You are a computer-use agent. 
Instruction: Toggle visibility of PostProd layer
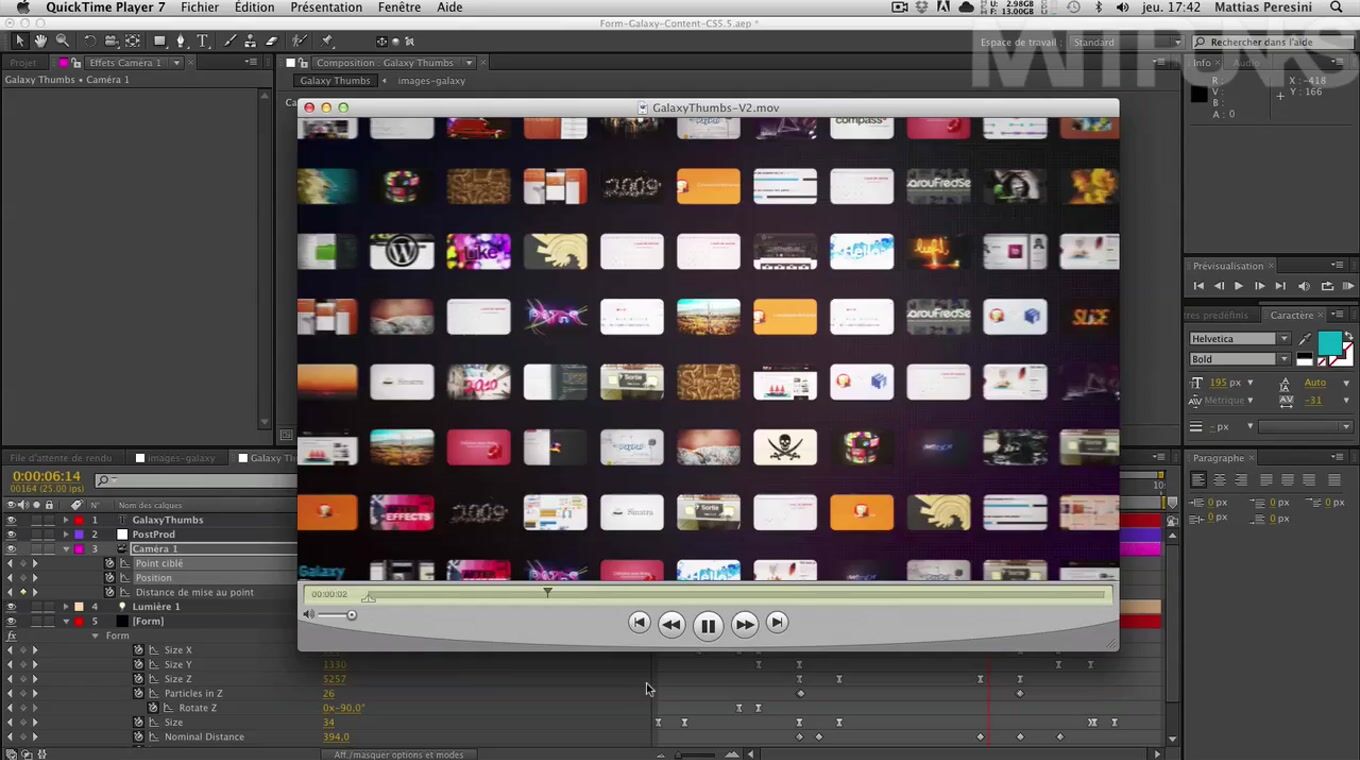(x=12, y=535)
